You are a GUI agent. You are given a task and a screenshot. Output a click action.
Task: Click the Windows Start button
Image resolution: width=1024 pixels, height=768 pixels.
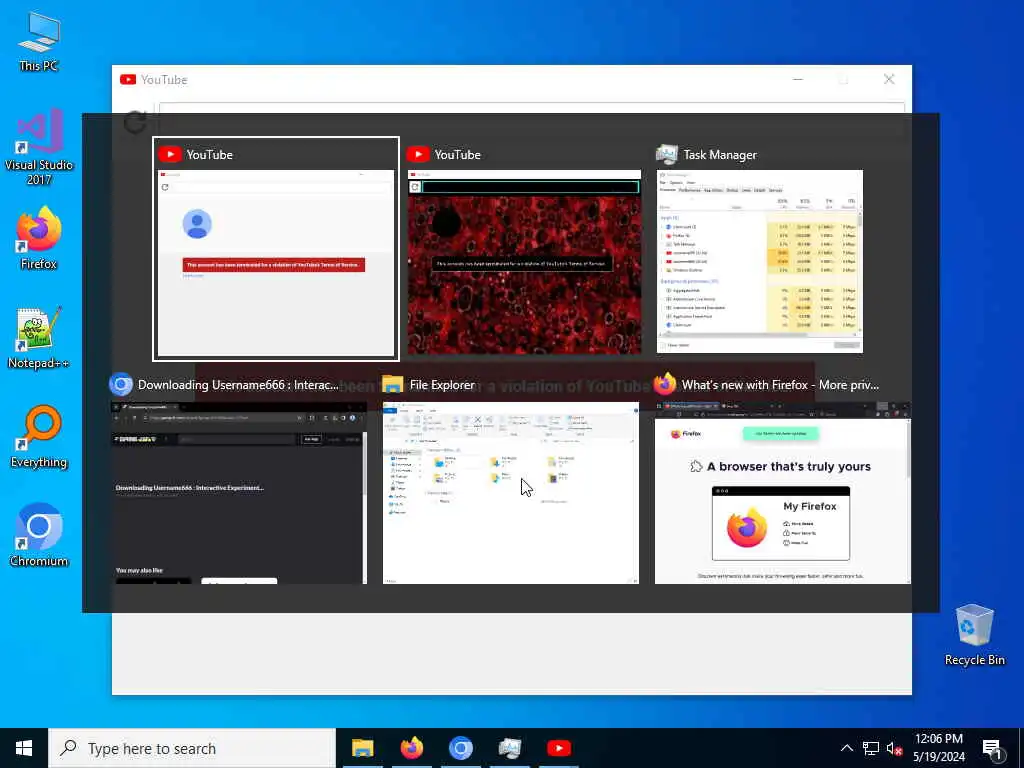(x=24, y=748)
